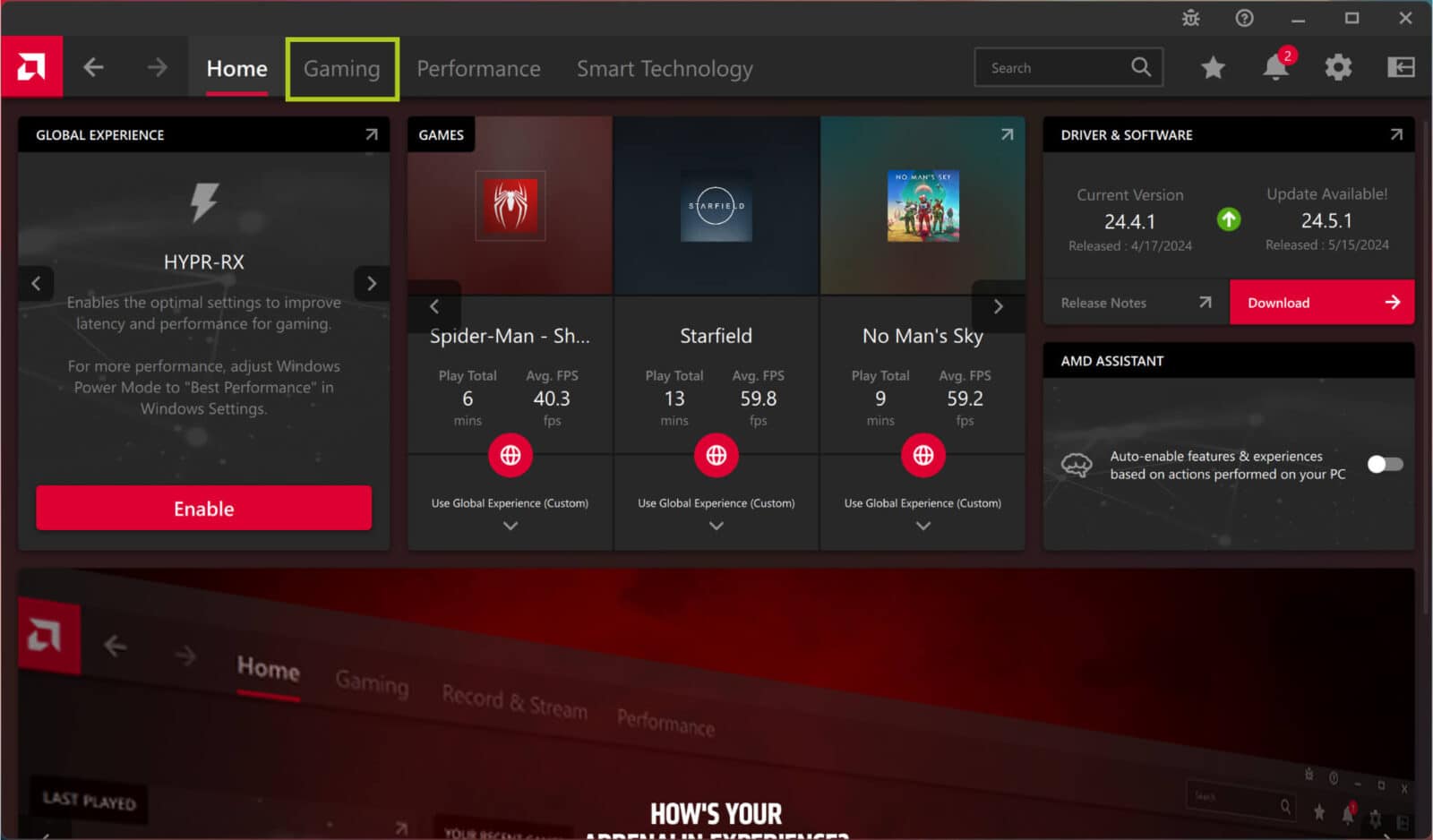
Task: Open the Performance tab
Action: (x=478, y=68)
